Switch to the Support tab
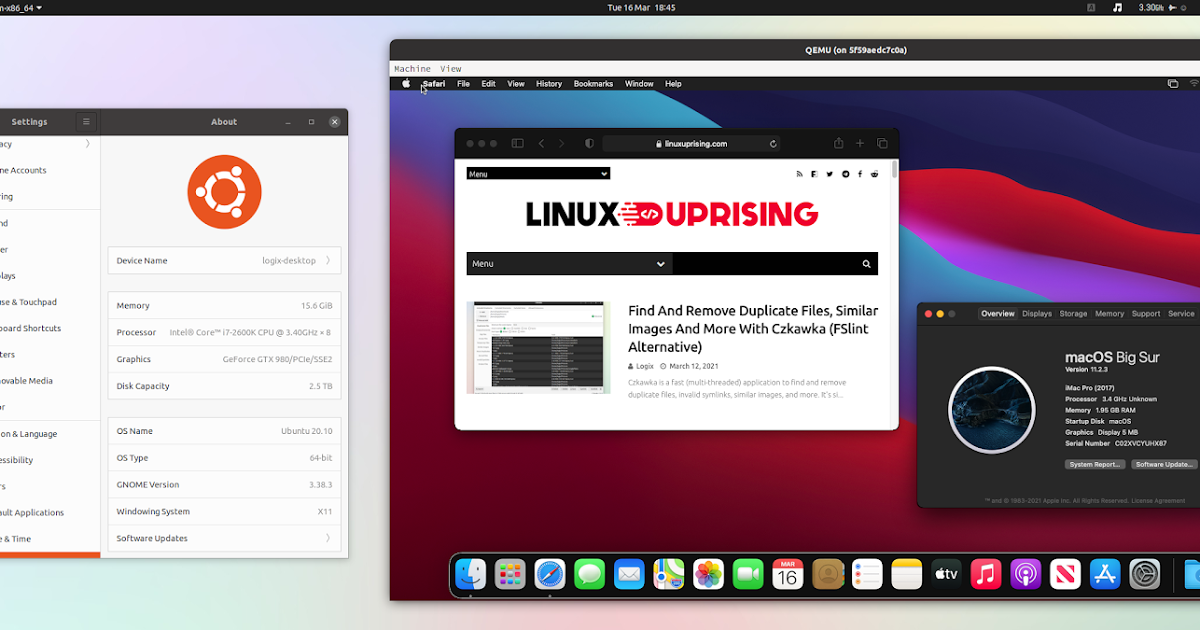This screenshot has height=630, width=1200. tap(1146, 314)
